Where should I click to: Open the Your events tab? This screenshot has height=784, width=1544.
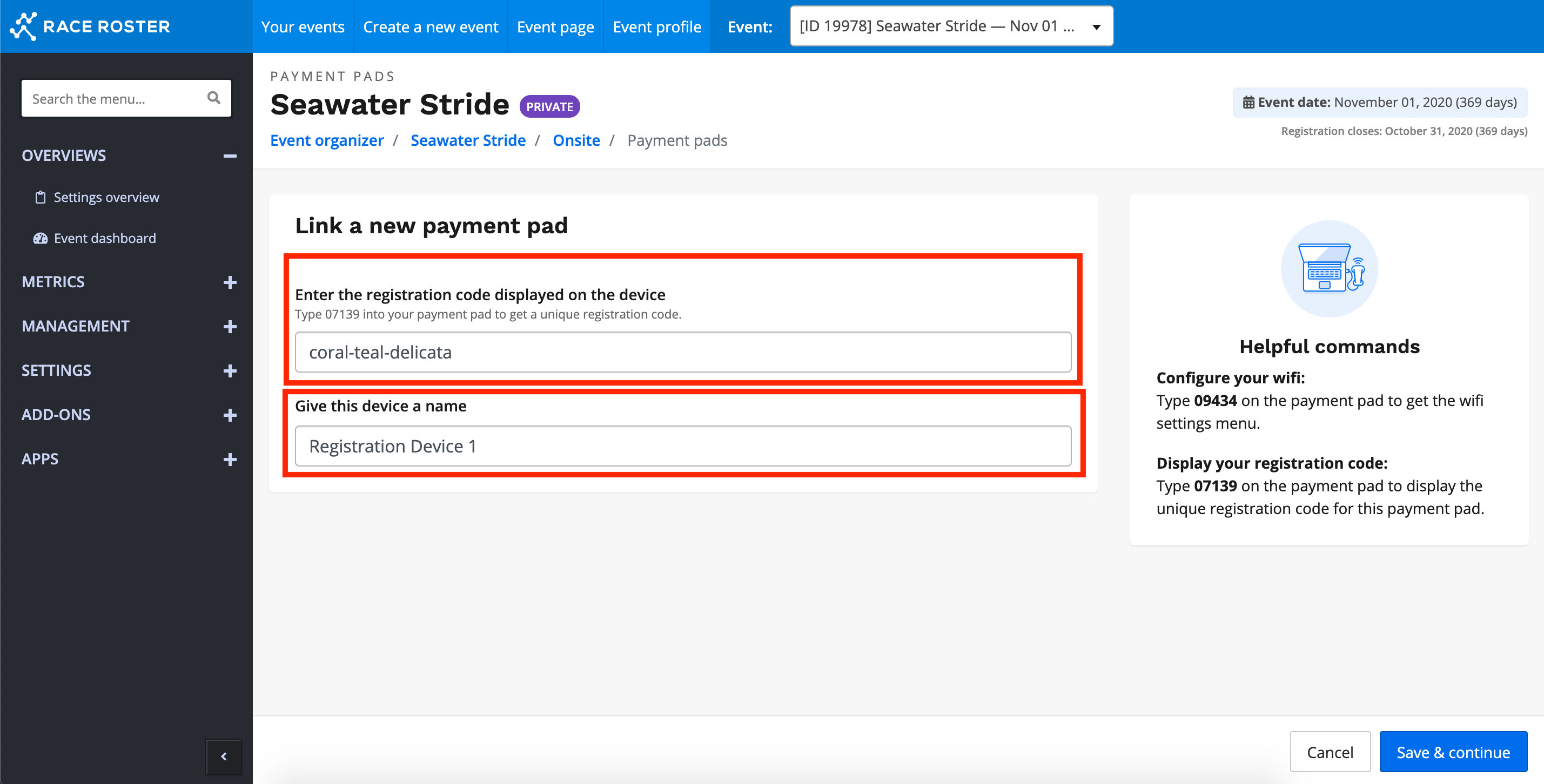[303, 26]
